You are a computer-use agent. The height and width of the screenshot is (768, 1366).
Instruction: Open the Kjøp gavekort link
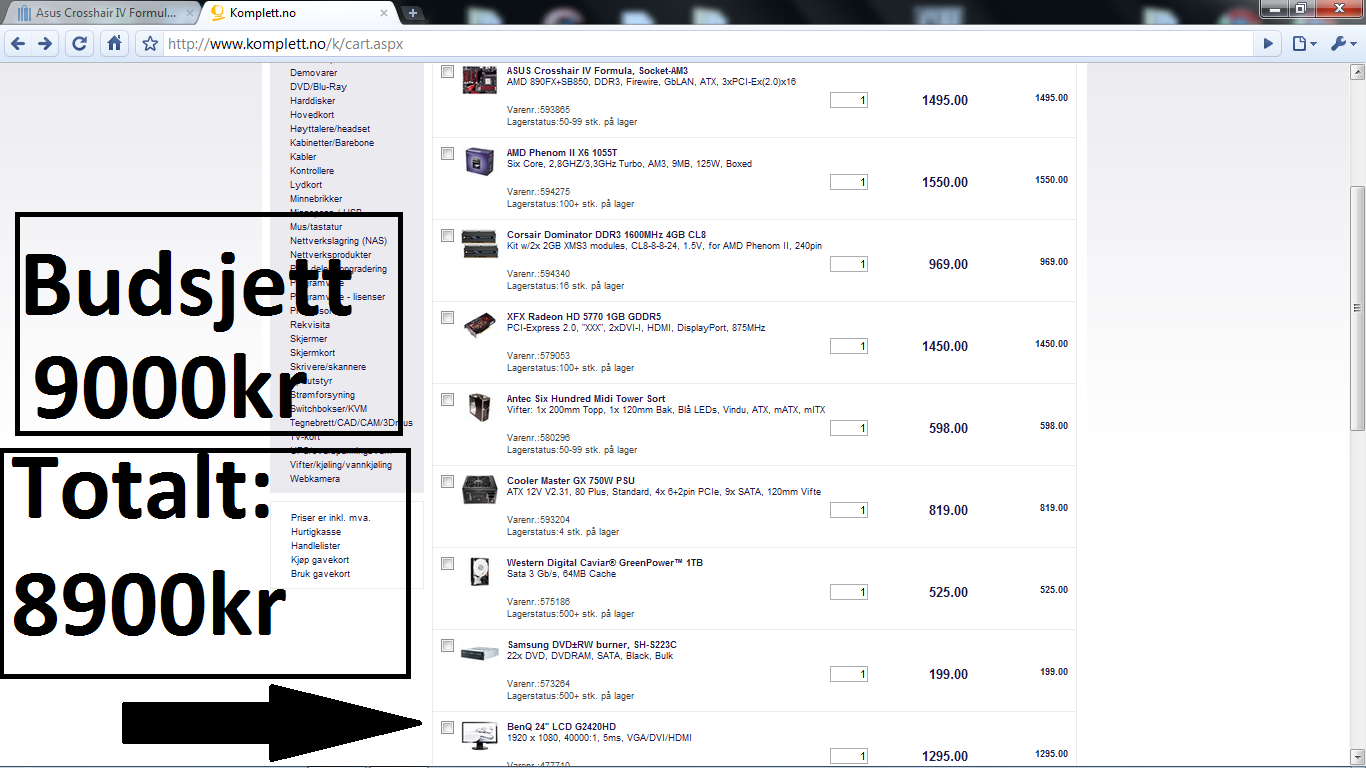(320, 560)
